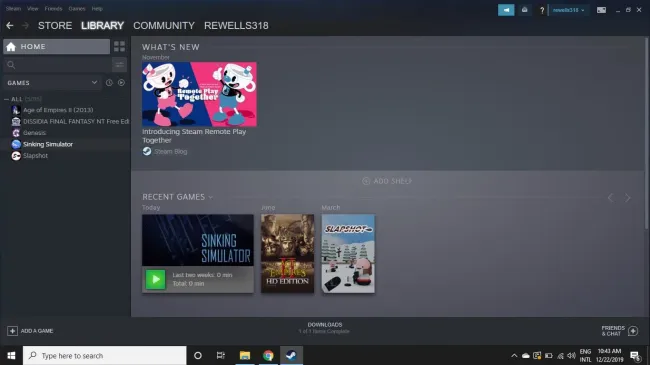Switch to the LIBRARY tab

coord(102,26)
